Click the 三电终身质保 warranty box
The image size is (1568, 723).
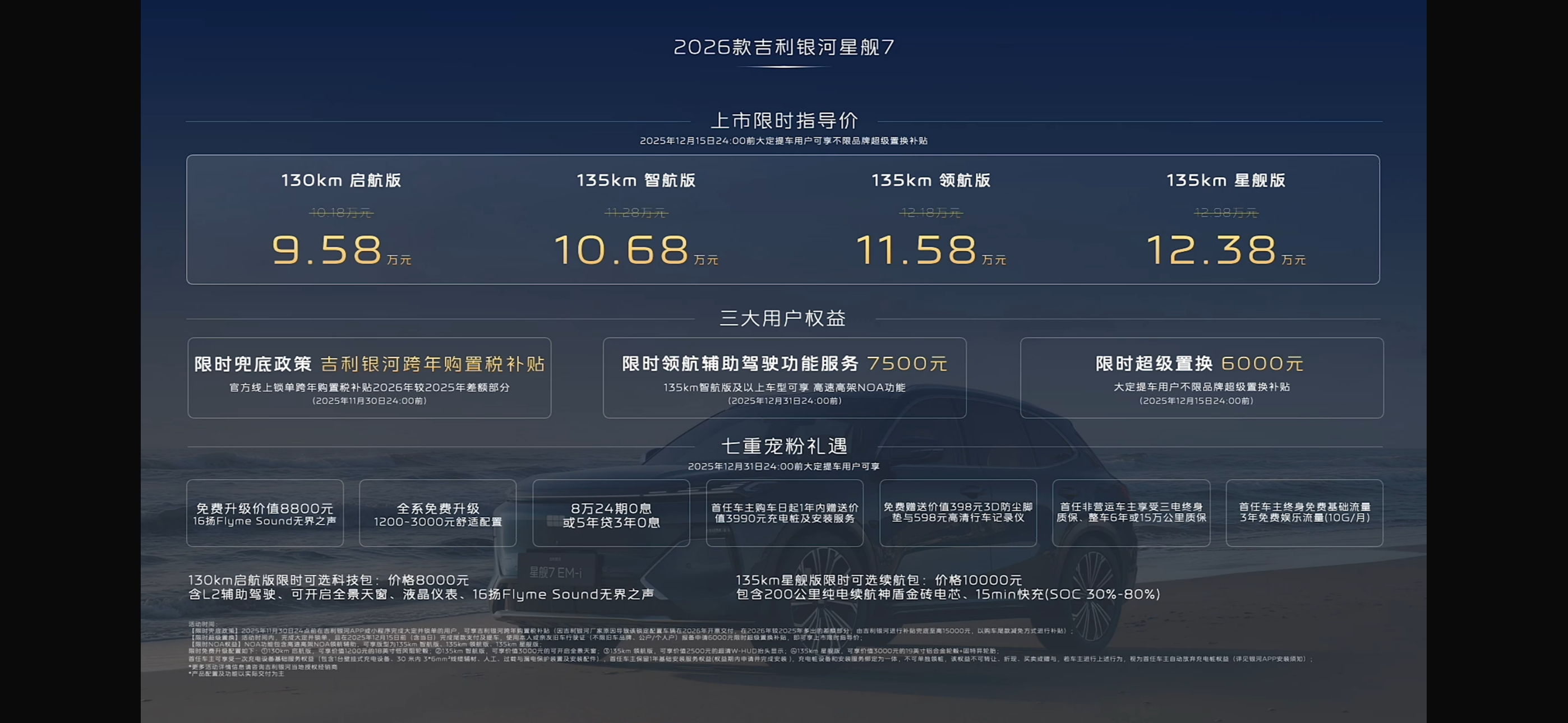pyautogui.click(x=1131, y=513)
